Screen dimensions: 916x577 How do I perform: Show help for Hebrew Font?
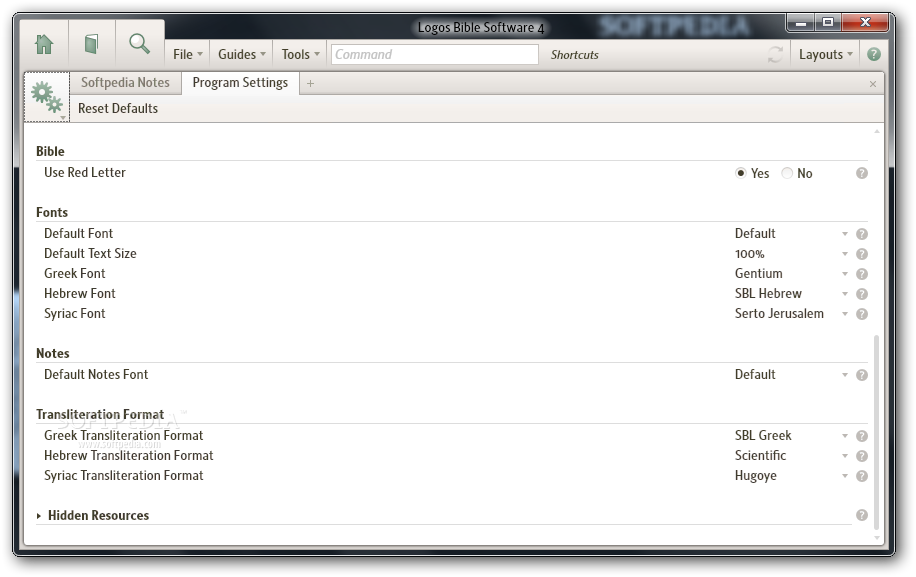pyautogui.click(x=862, y=294)
